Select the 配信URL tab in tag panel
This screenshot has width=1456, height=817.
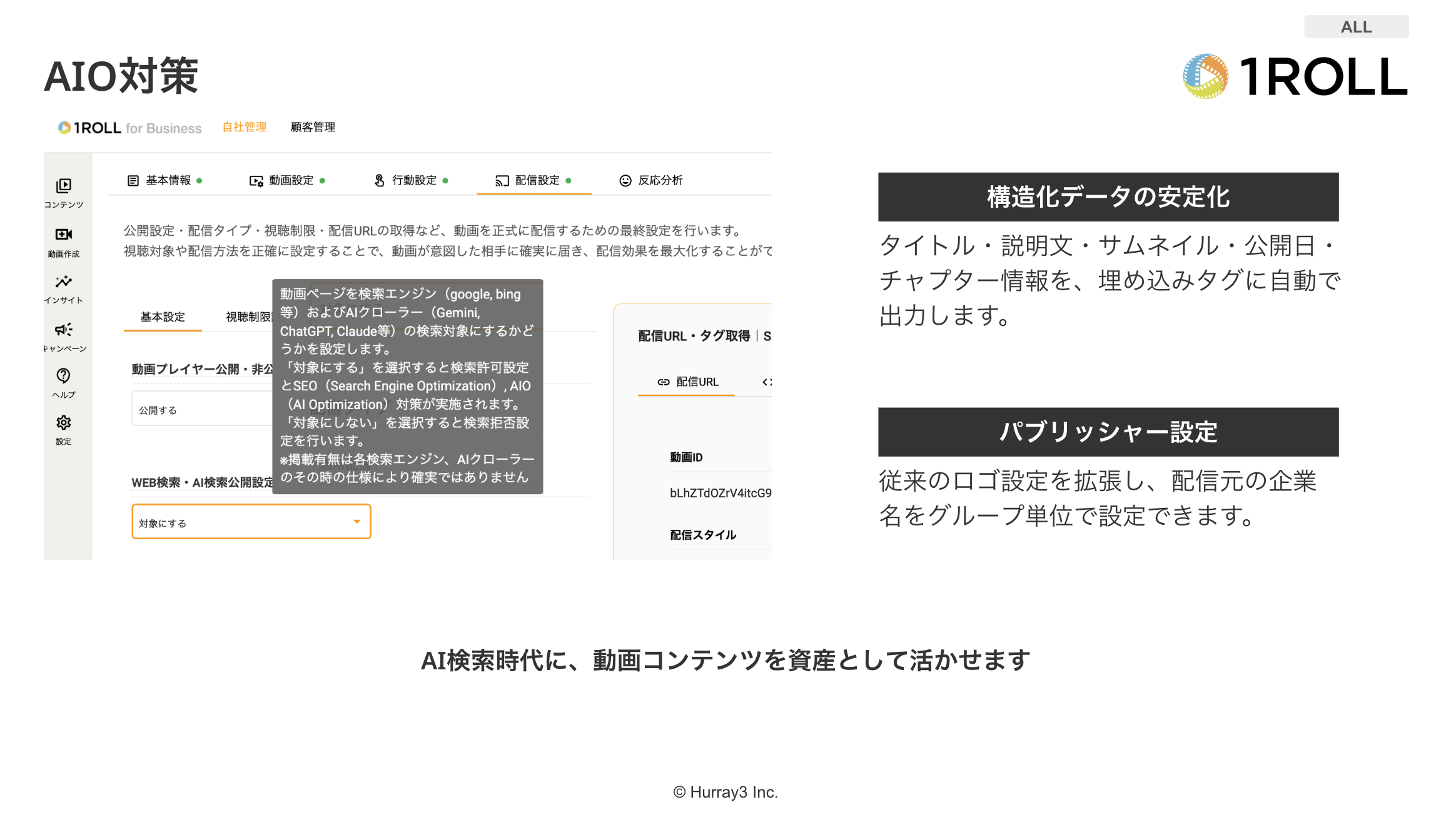coord(687,382)
